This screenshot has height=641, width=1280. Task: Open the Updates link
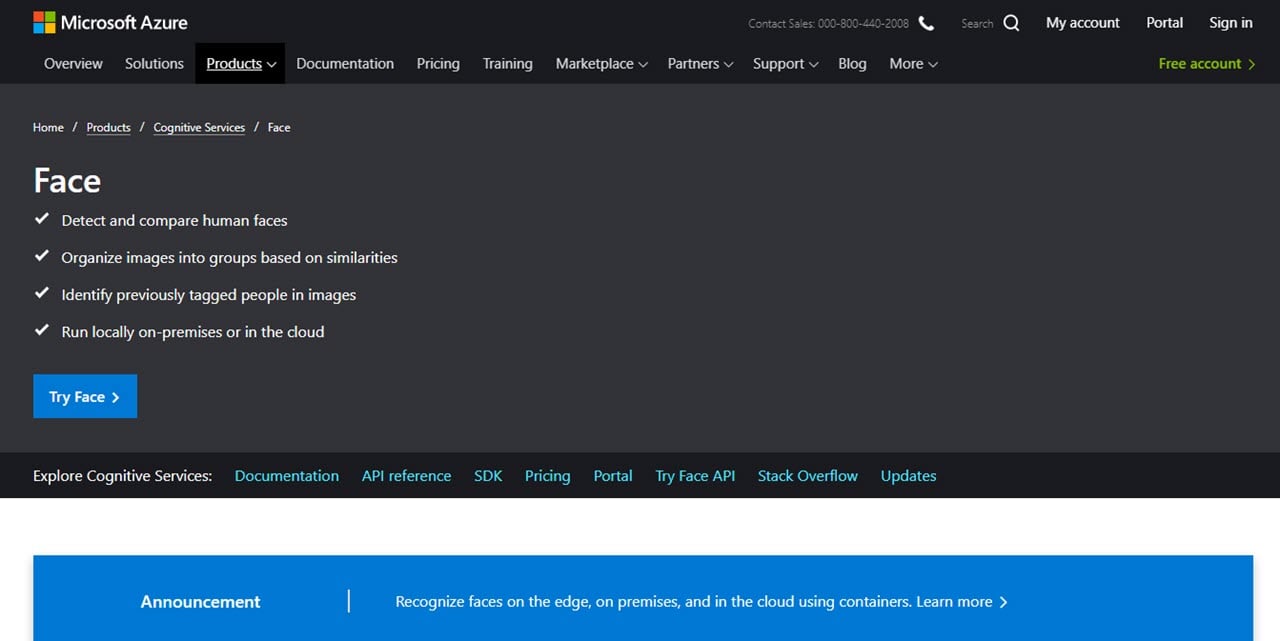pyautogui.click(x=908, y=475)
